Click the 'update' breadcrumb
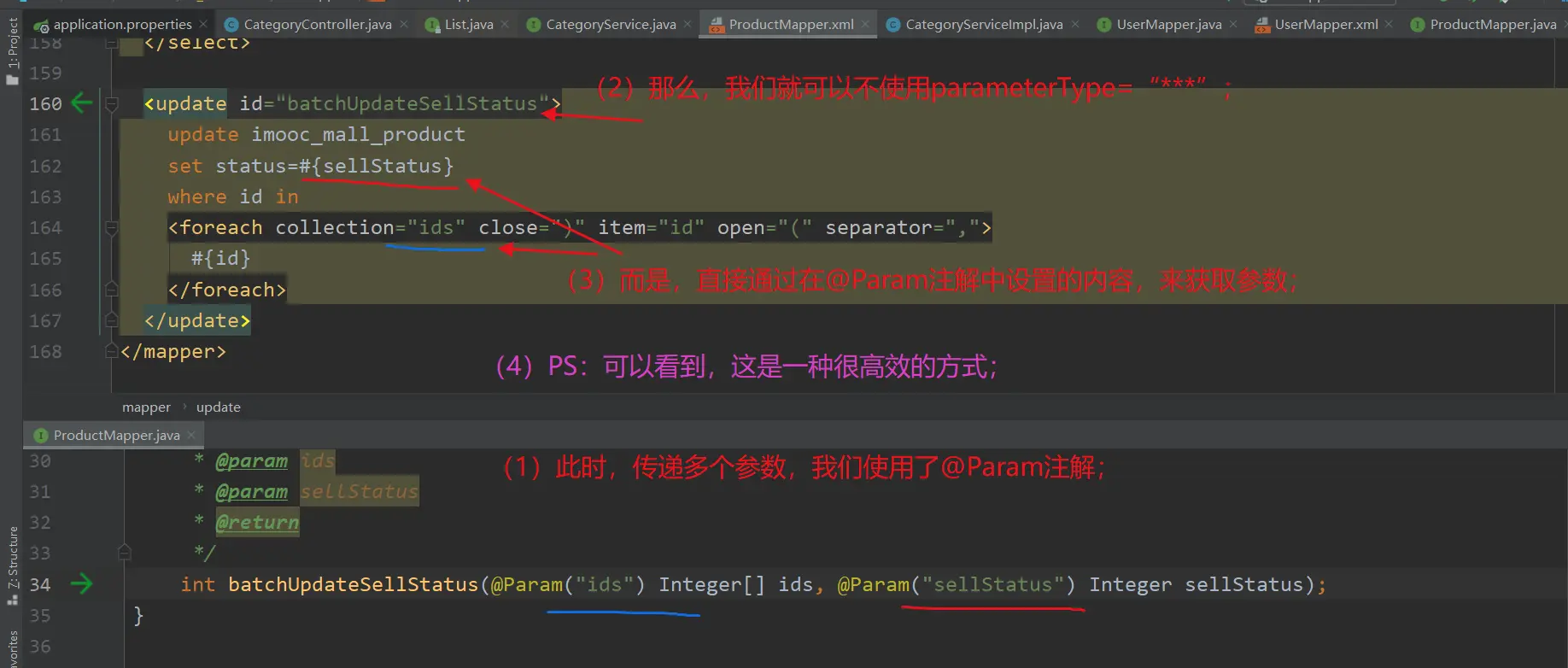This screenshot has height=668, width=1568. point(219,407)
